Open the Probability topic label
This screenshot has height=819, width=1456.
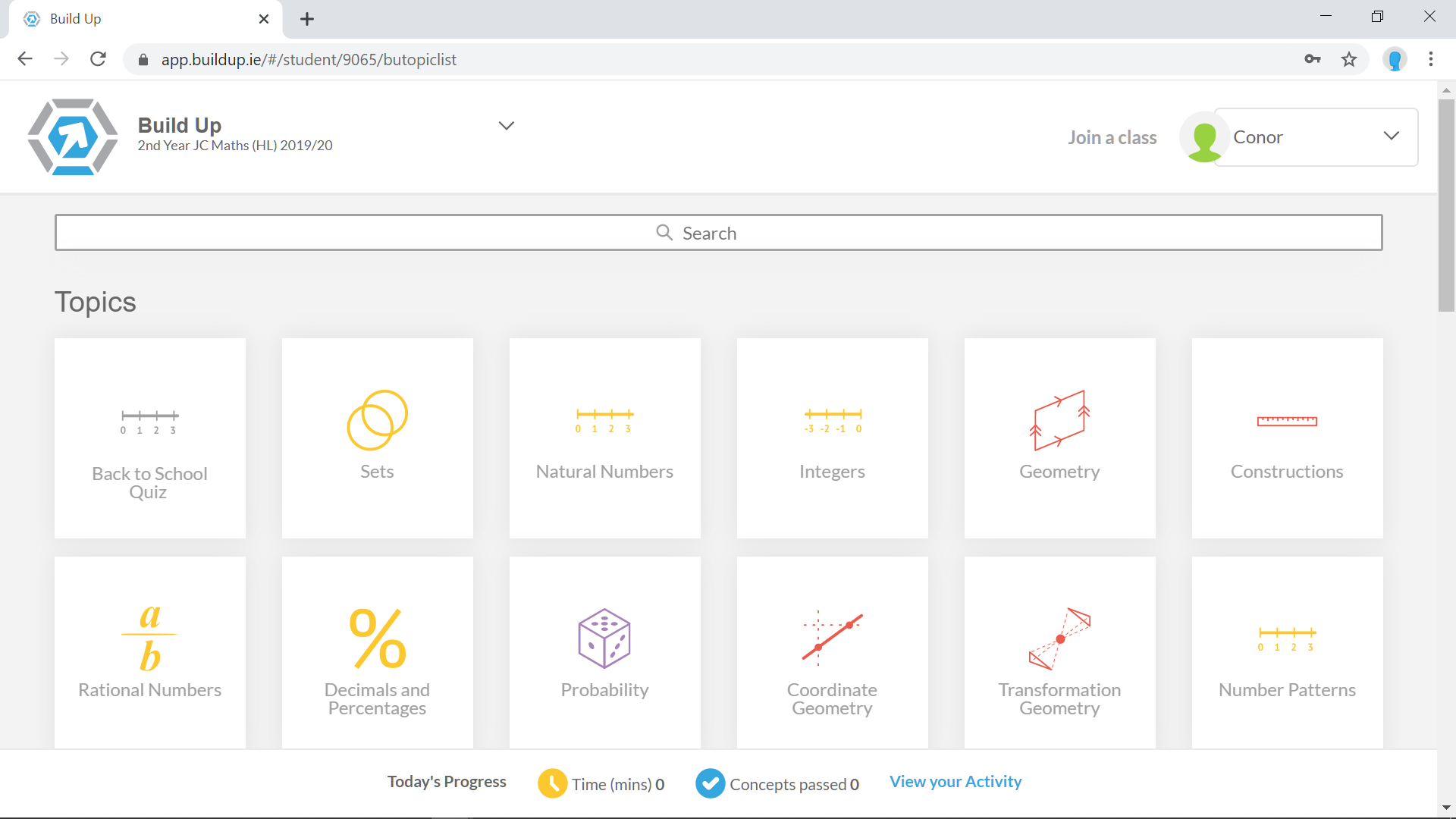click(604, 690)
